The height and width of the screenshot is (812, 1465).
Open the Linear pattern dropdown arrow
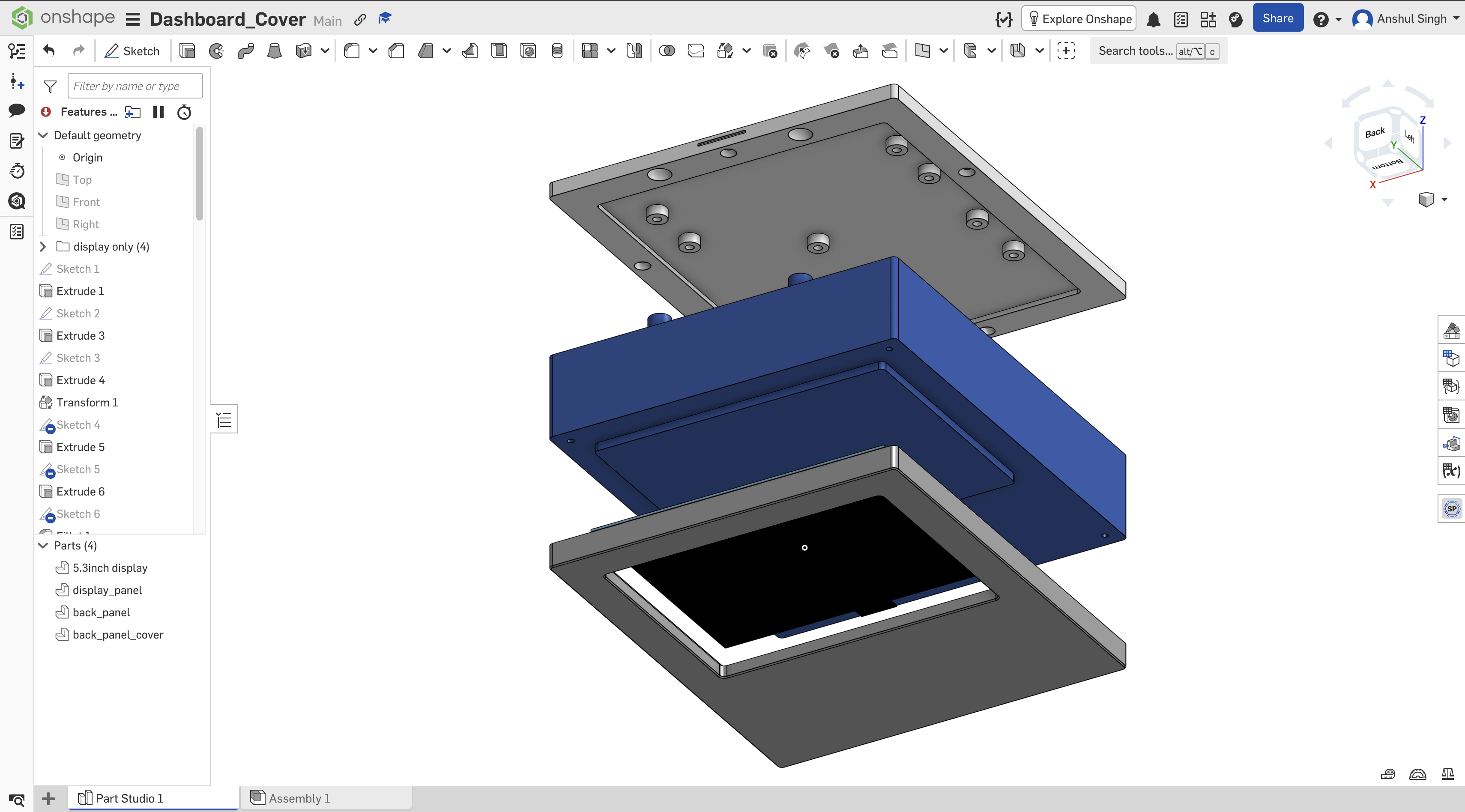click(611, 51)
